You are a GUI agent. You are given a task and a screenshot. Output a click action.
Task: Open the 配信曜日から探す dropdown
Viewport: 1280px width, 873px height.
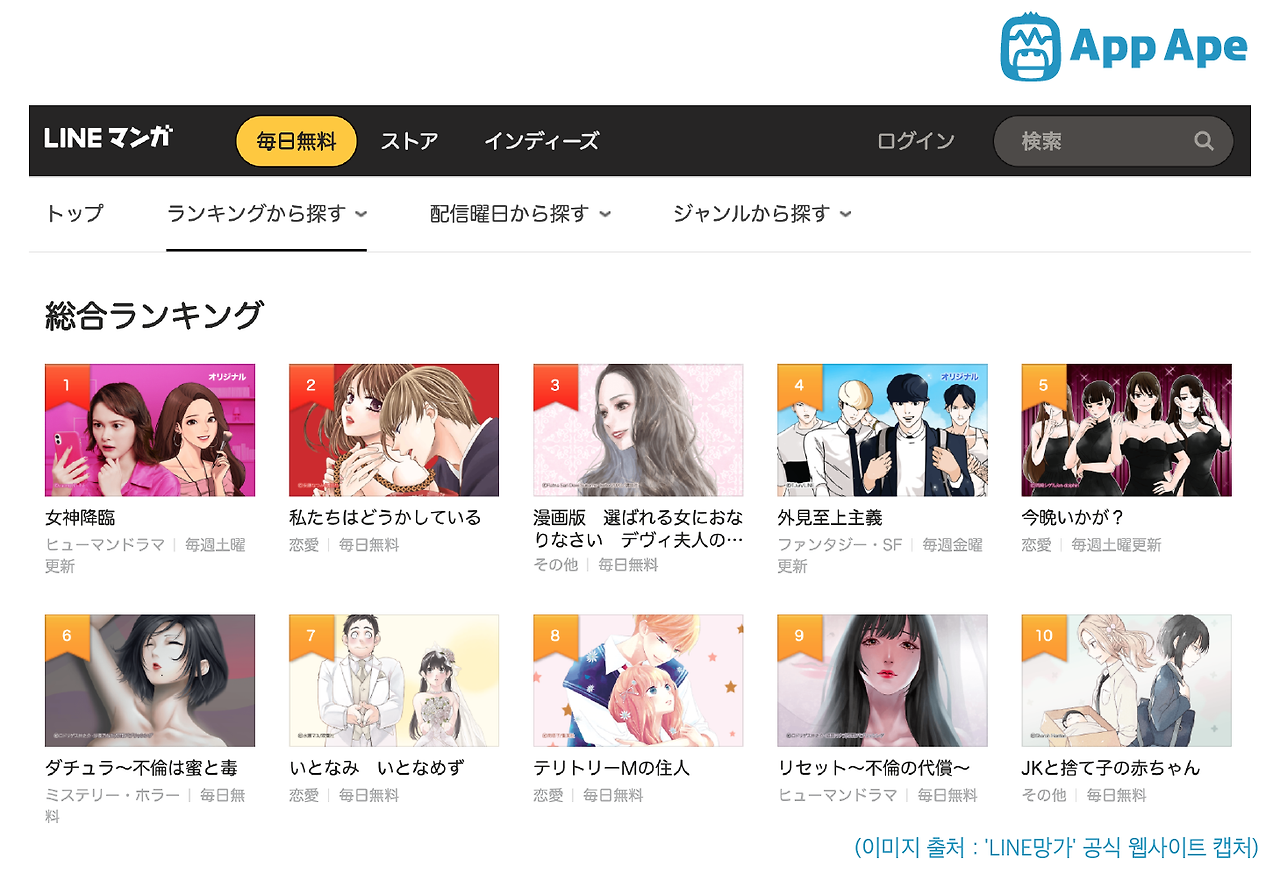click(x=516, y=213)
